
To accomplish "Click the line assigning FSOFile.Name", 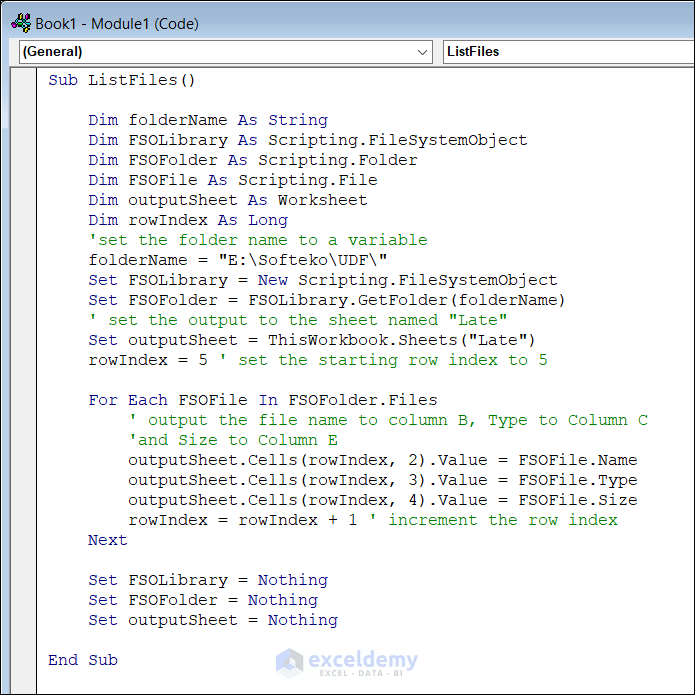I will (383, 460).
